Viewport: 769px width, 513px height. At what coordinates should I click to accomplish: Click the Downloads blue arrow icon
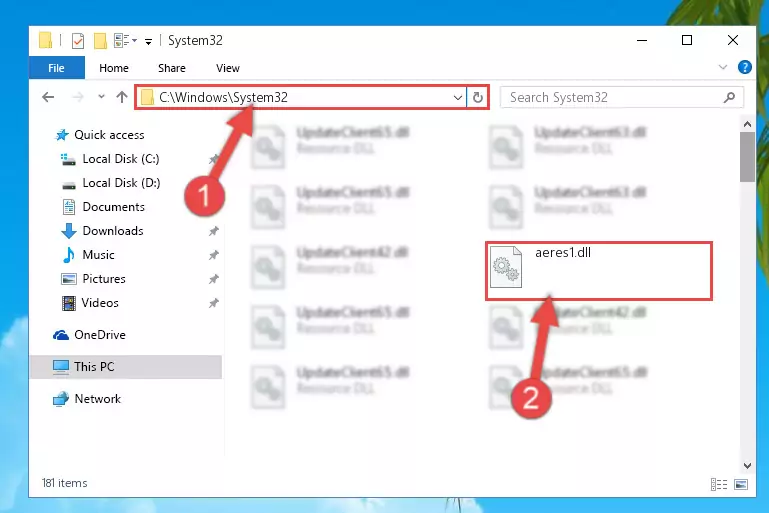click(x=69, y=231)
